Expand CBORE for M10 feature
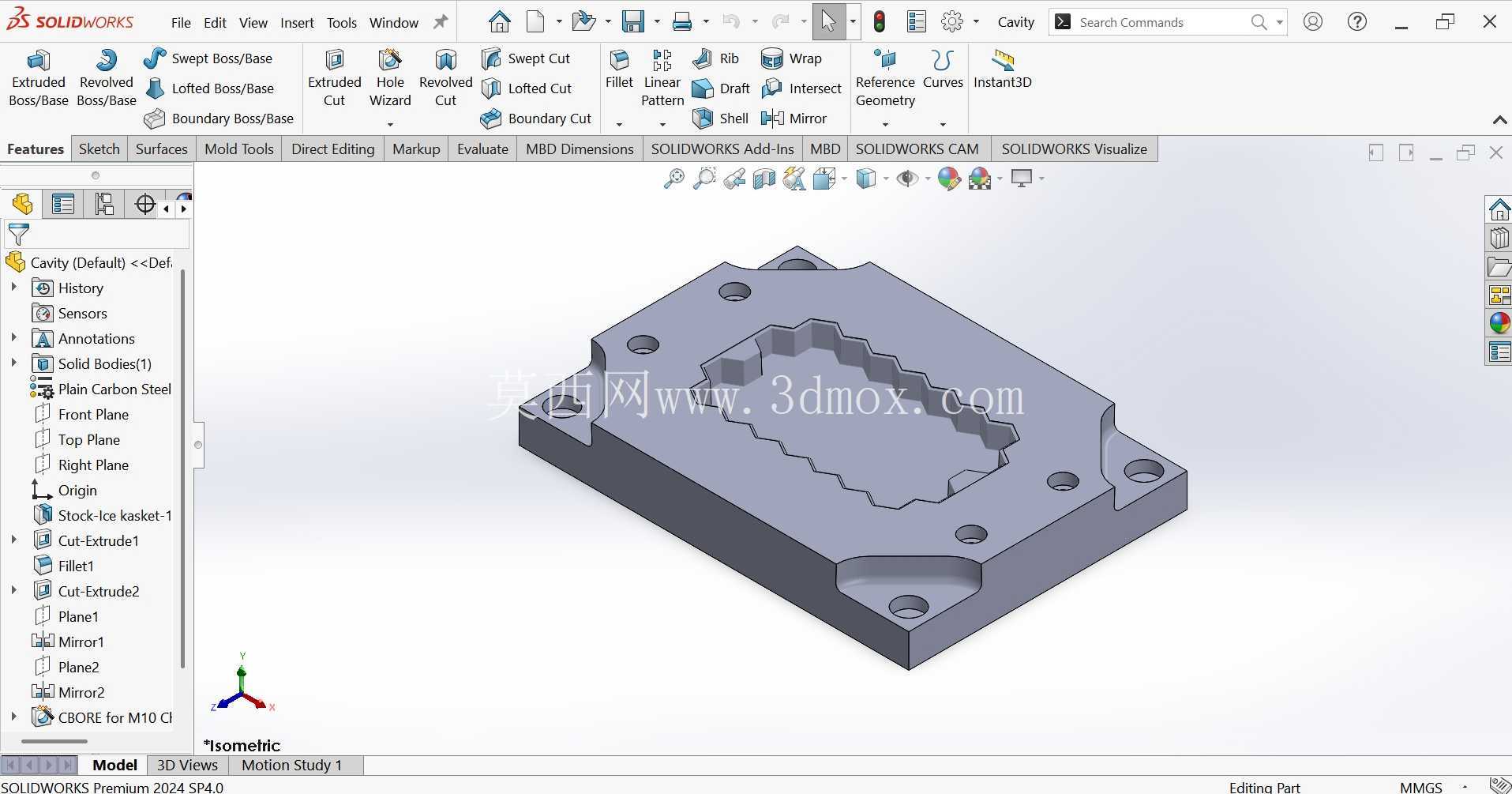This screenshot has width=1512, height=794. click(x=13, y=717)
